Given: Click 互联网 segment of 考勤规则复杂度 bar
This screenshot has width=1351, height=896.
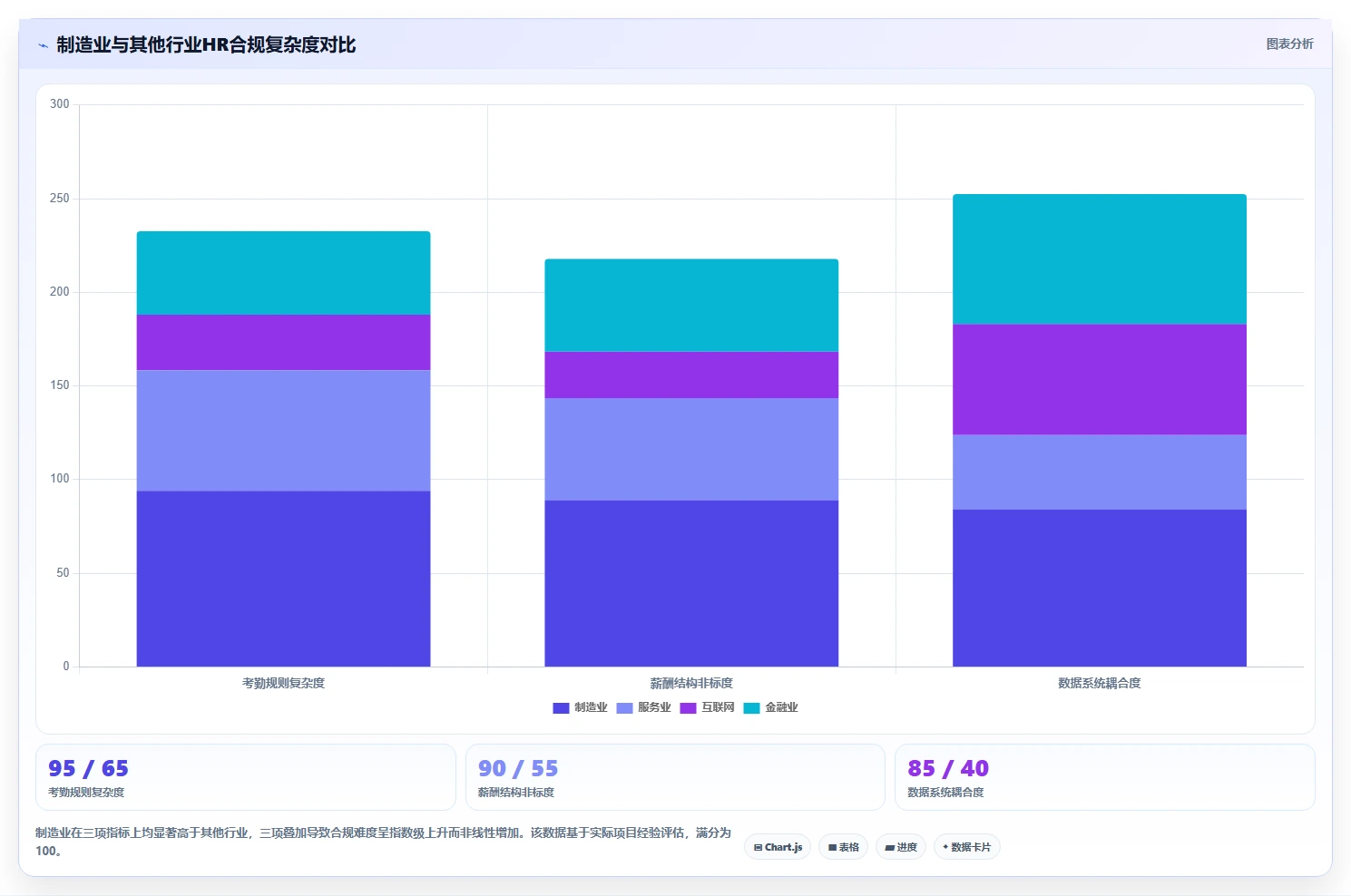Looking at the screenshot, I should (x=283, y=342).
